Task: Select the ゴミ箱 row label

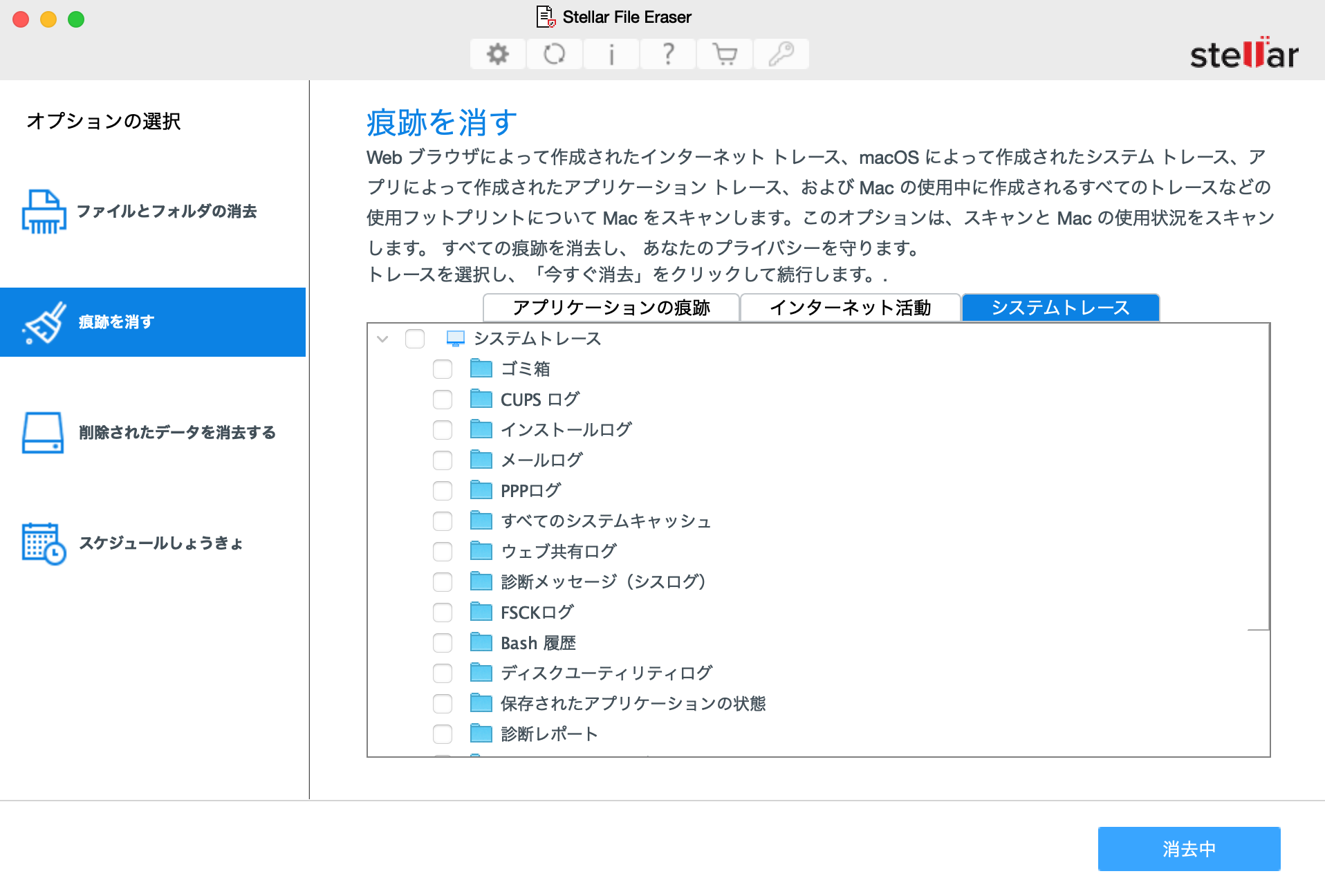Action: [x=526, y=369]
